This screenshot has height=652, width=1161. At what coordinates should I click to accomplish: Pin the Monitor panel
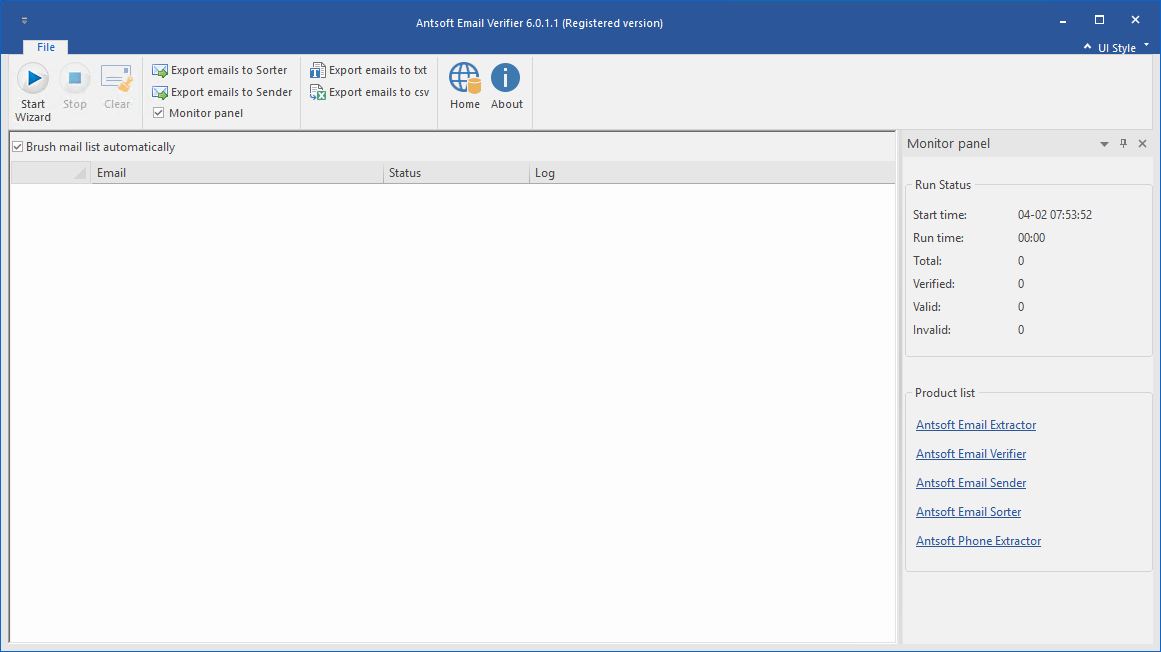[x=1123, y=144]
